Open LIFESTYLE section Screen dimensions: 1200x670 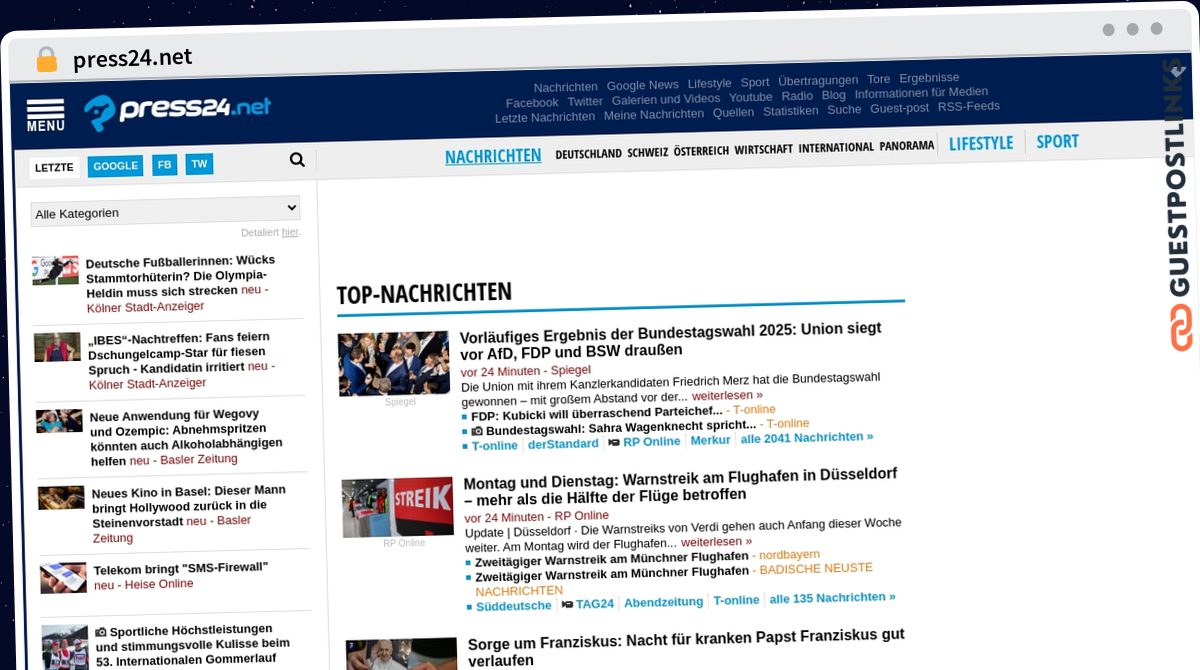click(981, 143)
